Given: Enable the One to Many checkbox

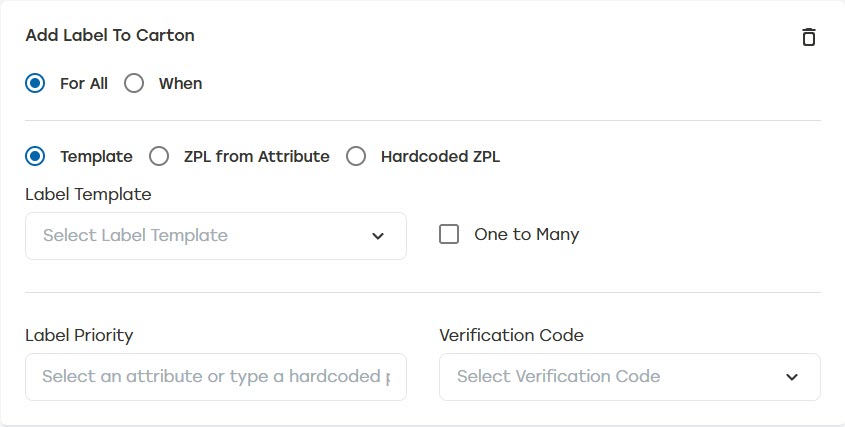Looking at the screenshot, I should 449,234.
